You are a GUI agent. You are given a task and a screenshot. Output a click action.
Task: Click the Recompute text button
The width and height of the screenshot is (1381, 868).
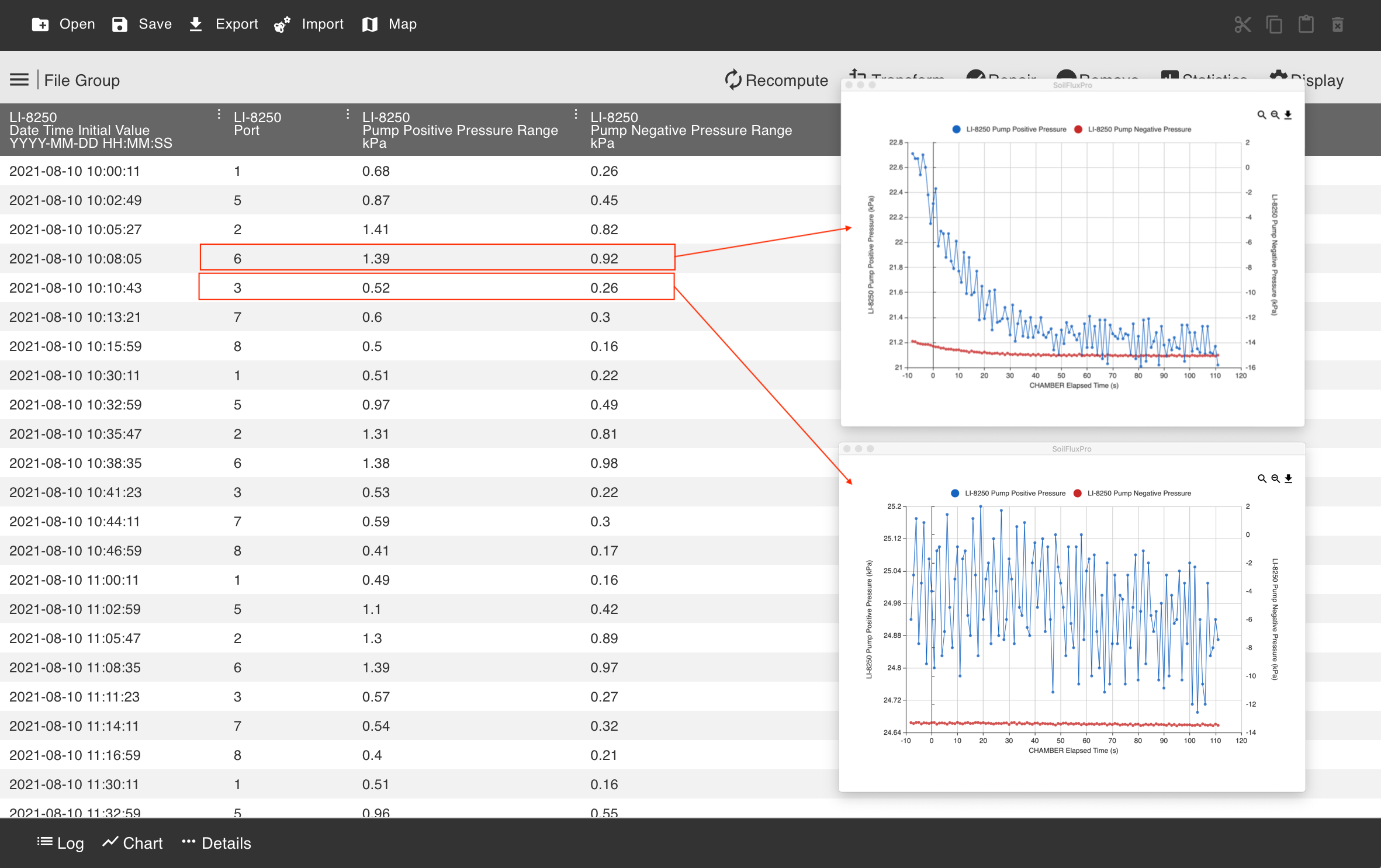(787, 81)
